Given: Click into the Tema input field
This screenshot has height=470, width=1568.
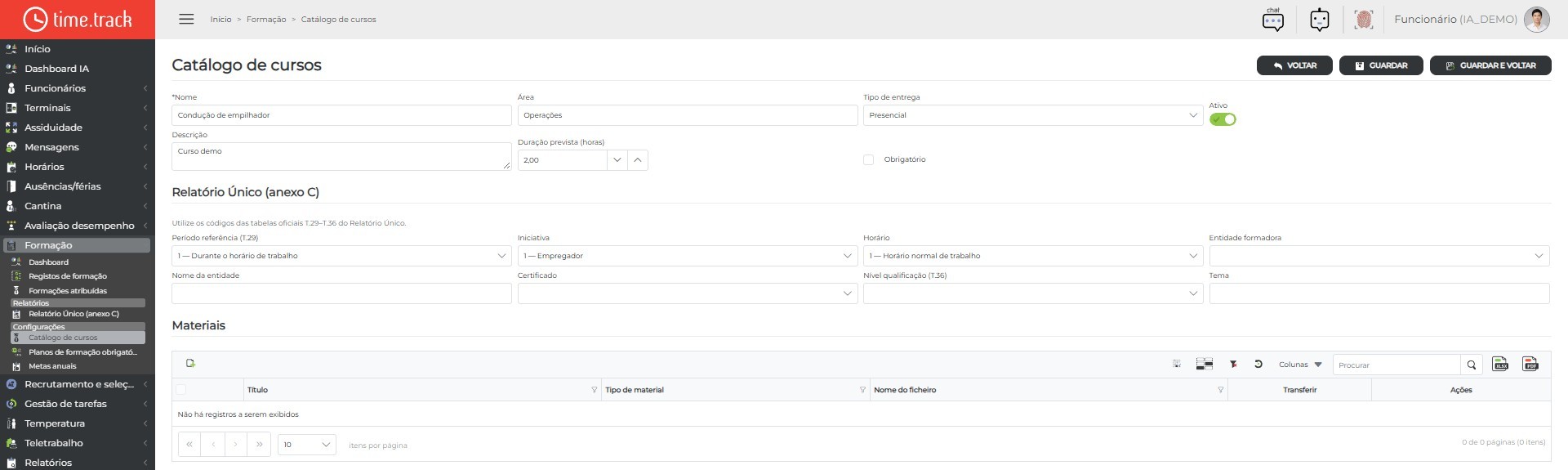Looking at the screenshot, I should pyautogui.click(x=1379, y=293).
